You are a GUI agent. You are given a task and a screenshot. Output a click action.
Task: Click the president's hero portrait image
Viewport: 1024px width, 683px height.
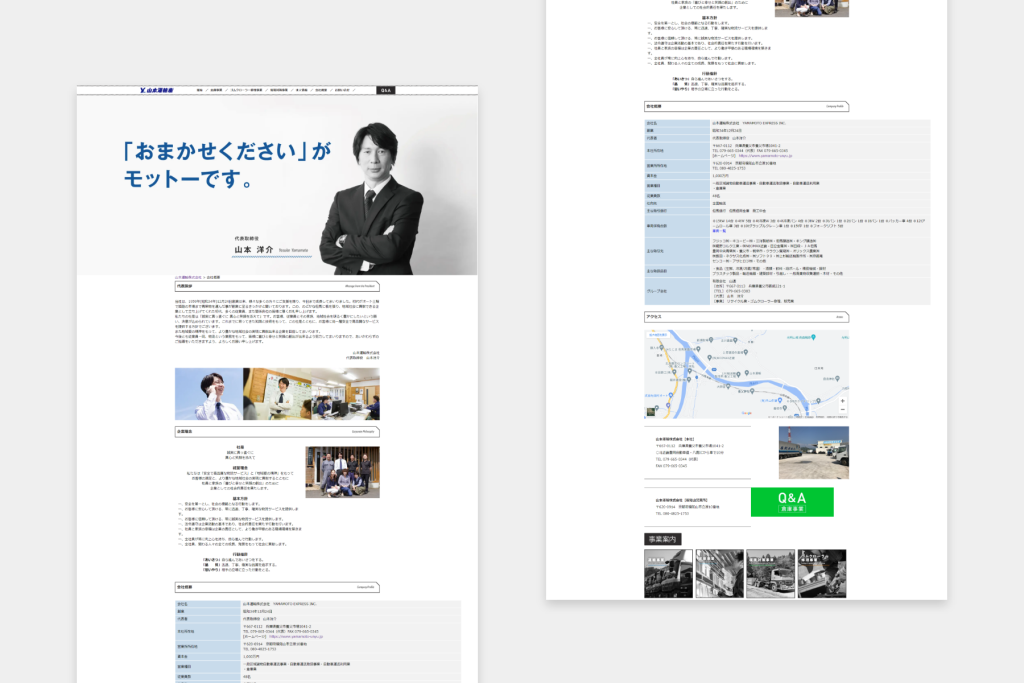click(371, 190)
